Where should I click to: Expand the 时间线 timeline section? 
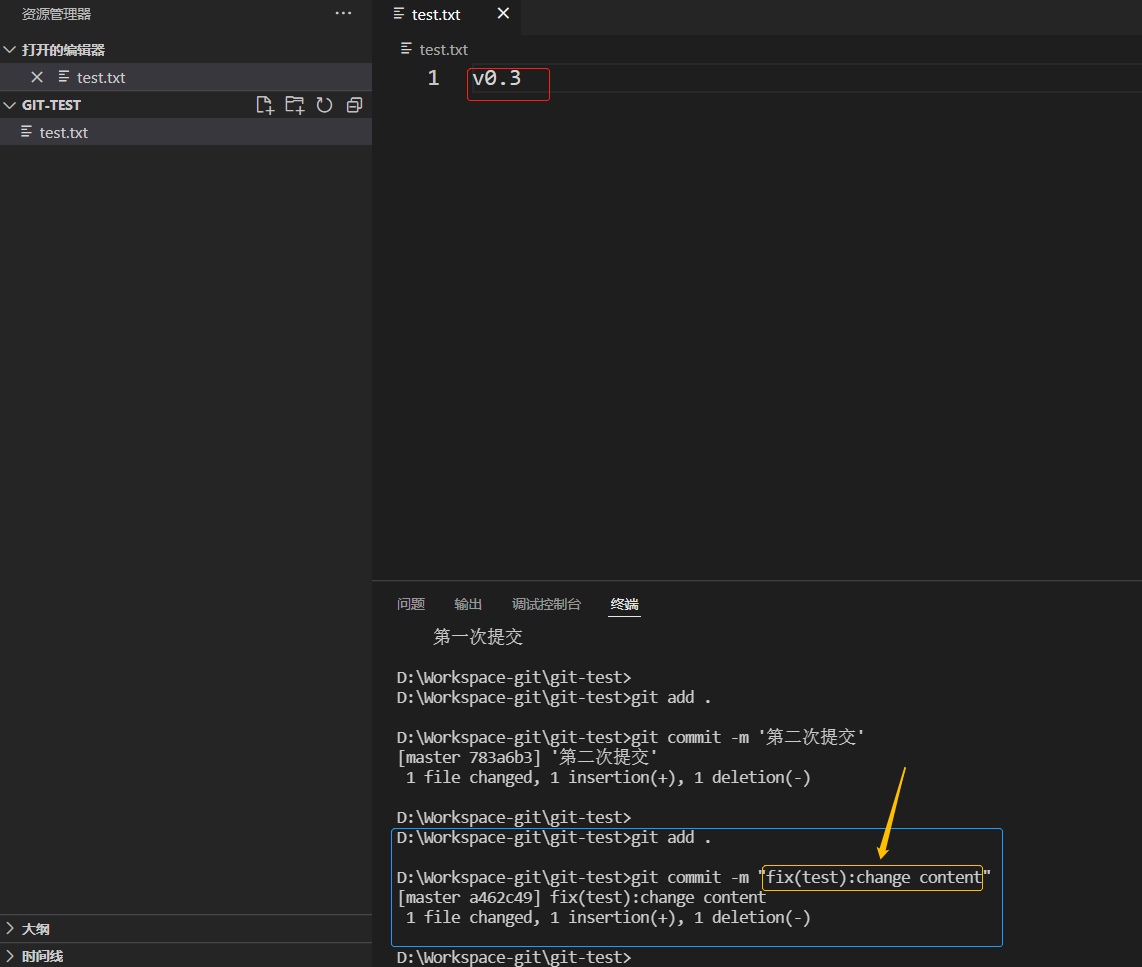[9, 955]
